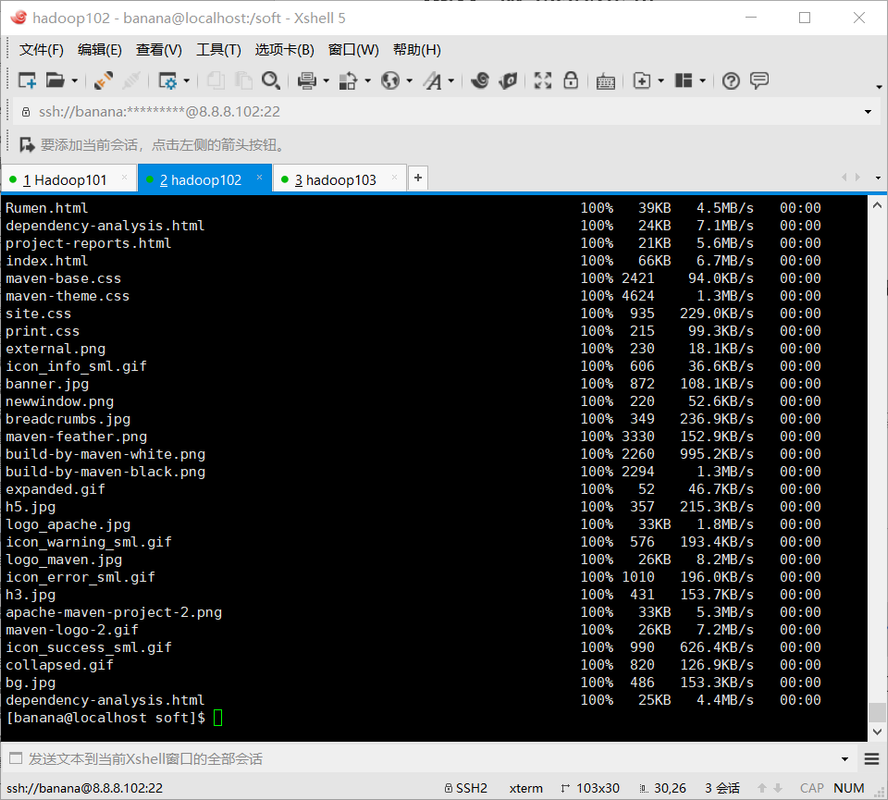Open the 编辑(E) menu
The image size is (888, 800).
coord(100,50)
